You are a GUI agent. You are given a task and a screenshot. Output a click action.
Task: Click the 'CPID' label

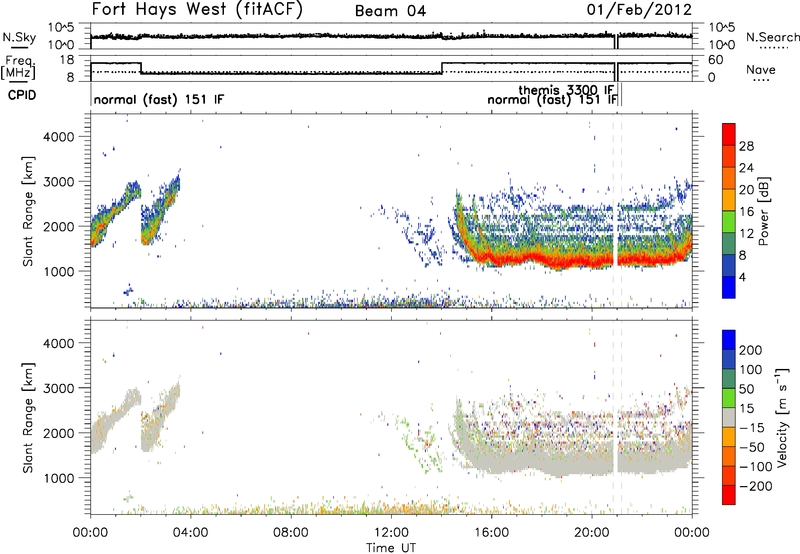pyautogui.click(x=22, y=95)
